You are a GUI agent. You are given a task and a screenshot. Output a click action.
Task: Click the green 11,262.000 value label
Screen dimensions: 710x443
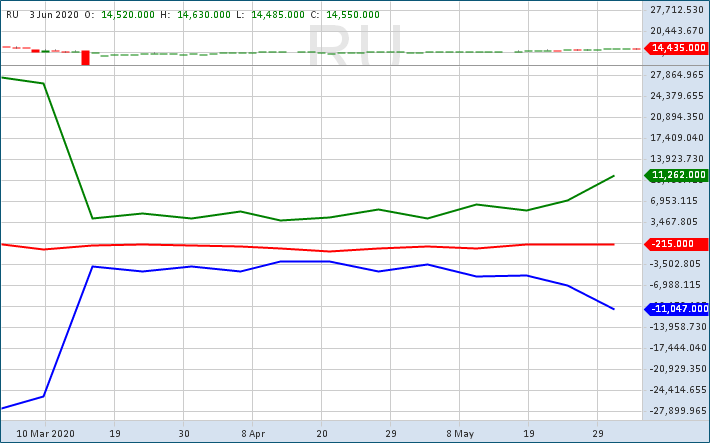tap(676, 175)
